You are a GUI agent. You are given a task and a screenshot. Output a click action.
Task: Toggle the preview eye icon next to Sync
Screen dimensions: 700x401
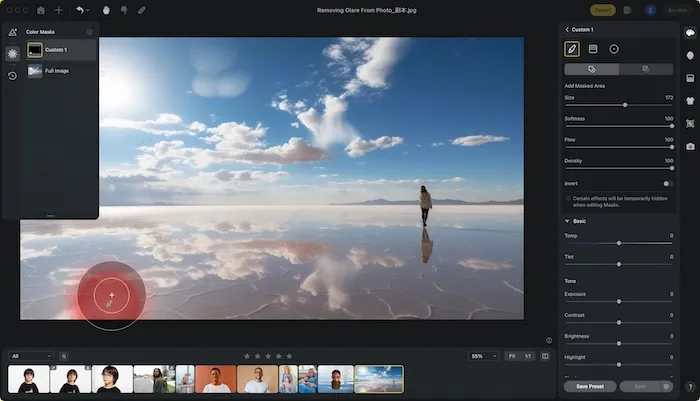pos(666,386)
